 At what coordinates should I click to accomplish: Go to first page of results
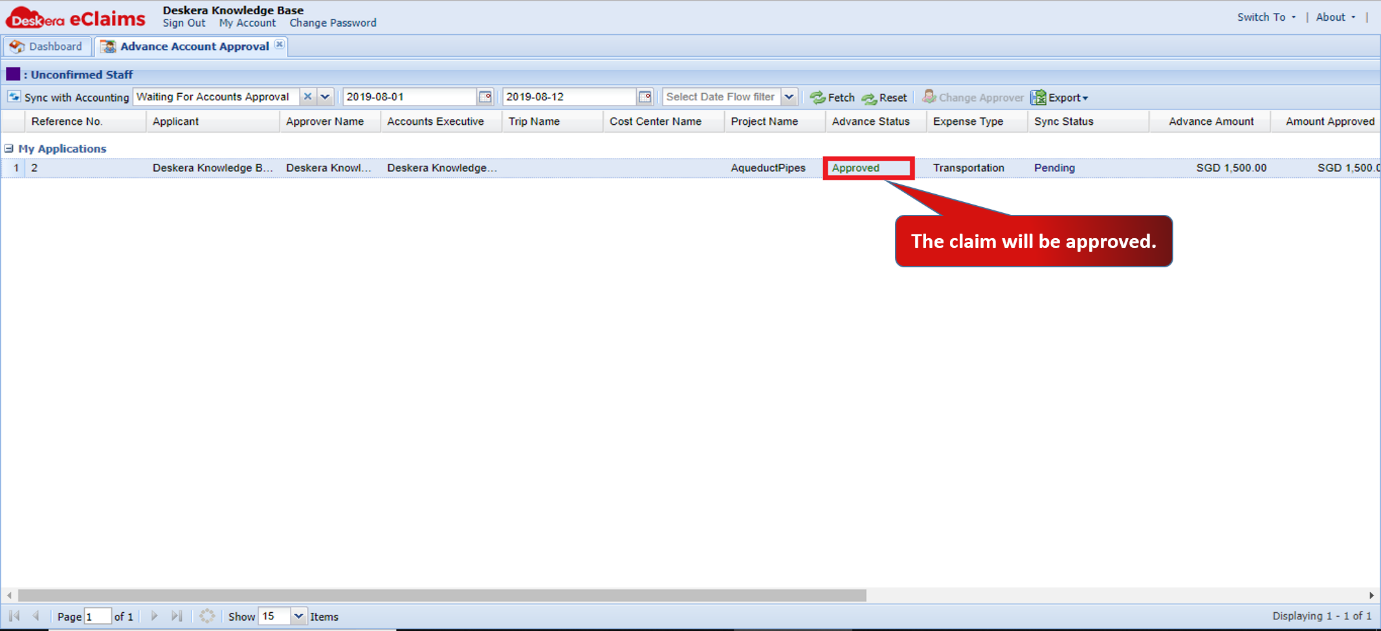15,616
